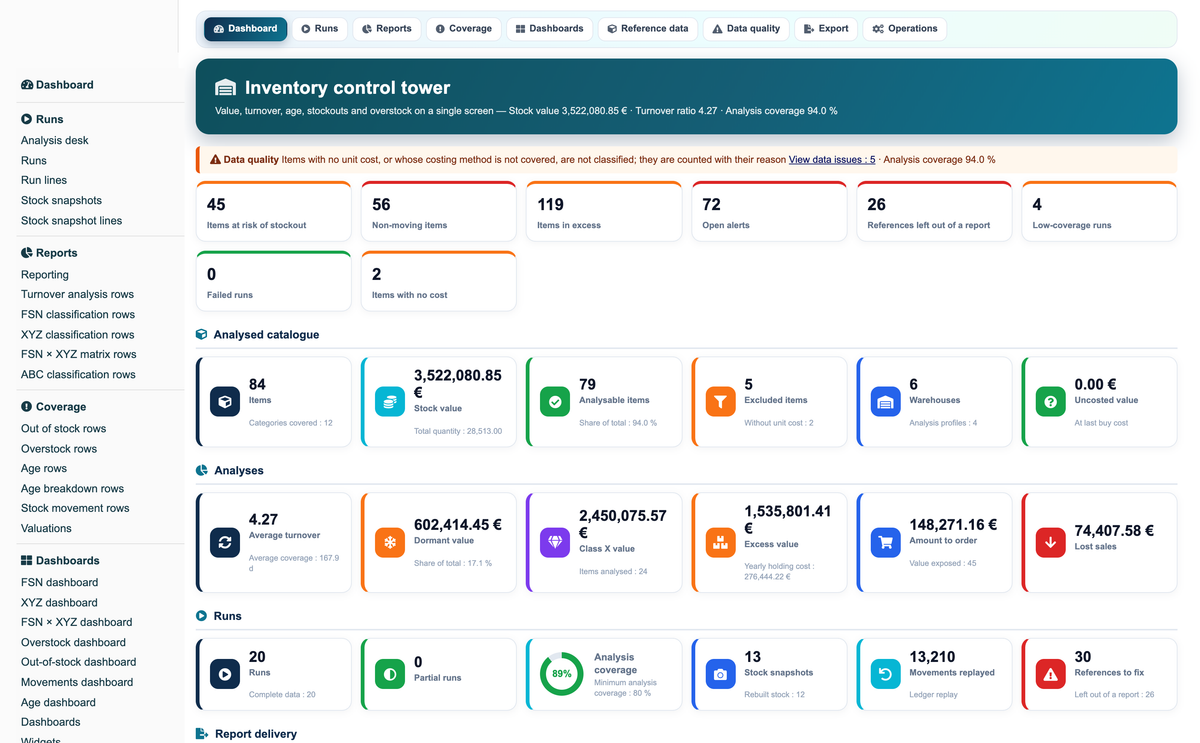Click the Partial runs half-circle icon
Screen dimensions: 1200x743
(390, 675)
